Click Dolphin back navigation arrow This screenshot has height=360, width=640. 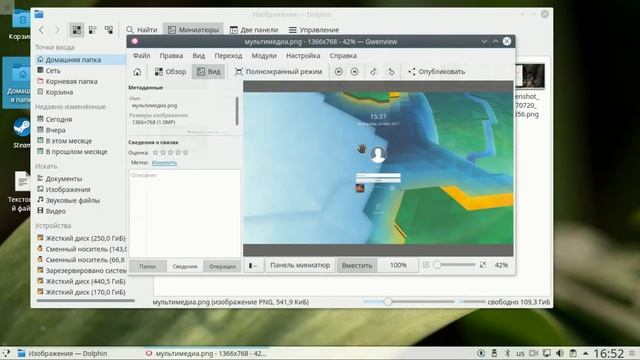coord(41,30)
